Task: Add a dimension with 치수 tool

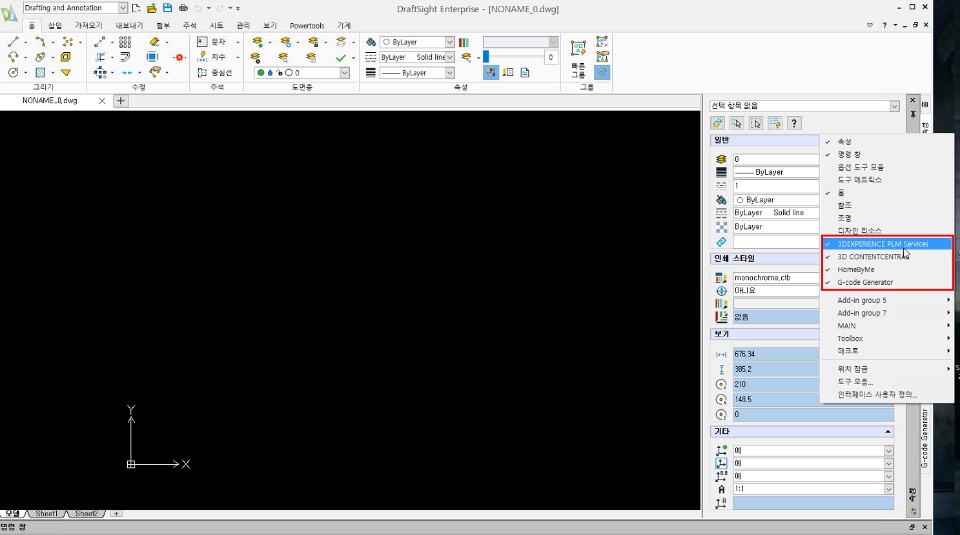Action: (212, 57)
